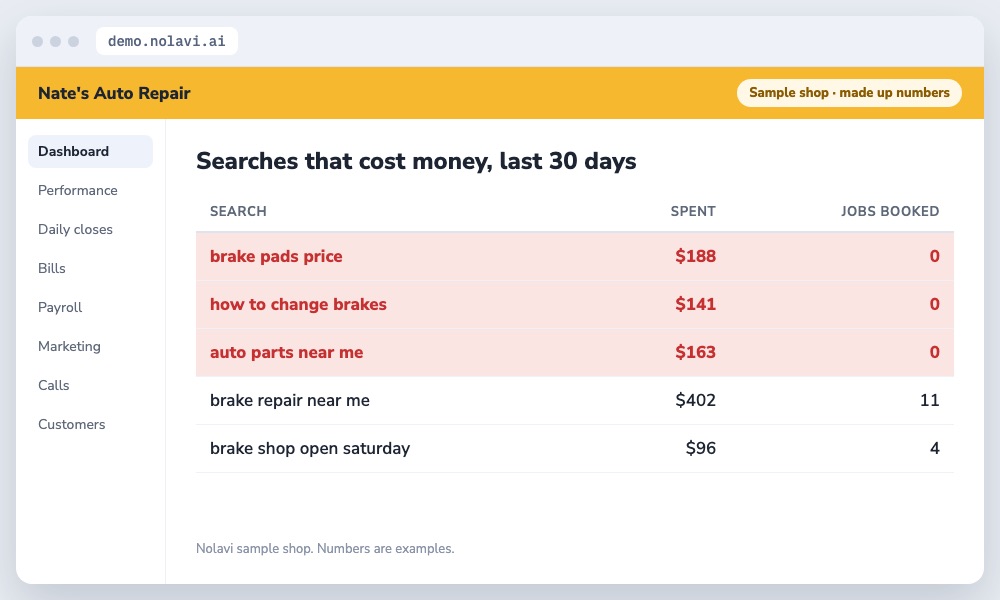This screenshot has height=600, width=1000.
Task: Click the $96 spent value
Action: [700, 448]
